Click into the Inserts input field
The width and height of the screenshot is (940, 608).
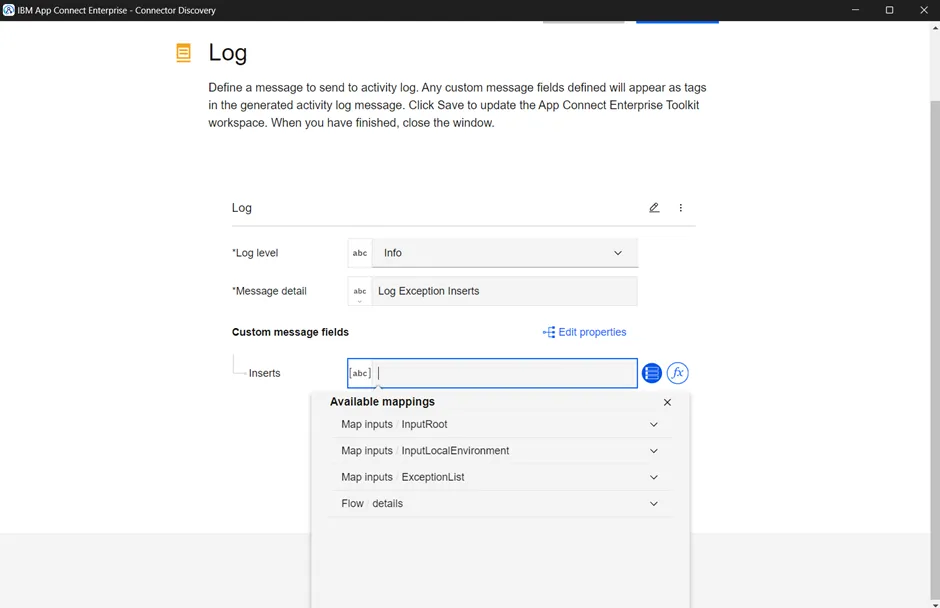504,373
